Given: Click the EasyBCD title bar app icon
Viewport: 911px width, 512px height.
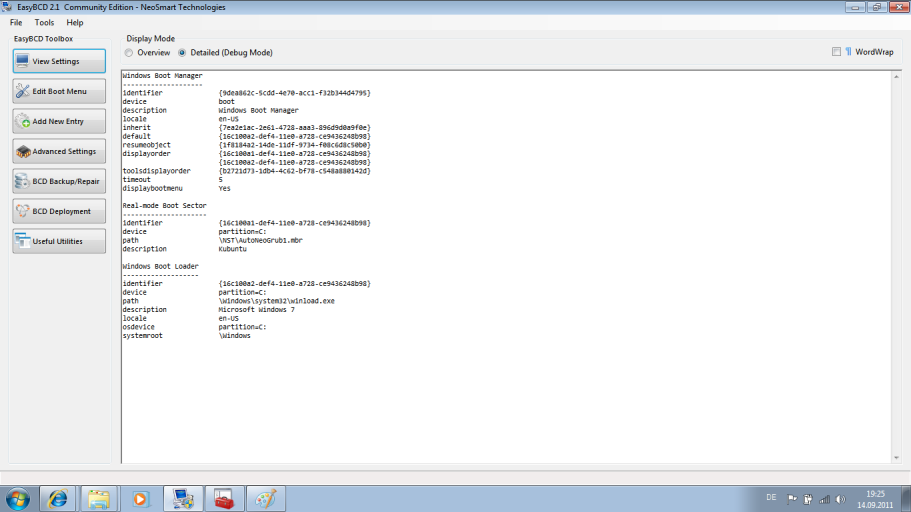Looking at the screenshot, I should tap(7, 7).
